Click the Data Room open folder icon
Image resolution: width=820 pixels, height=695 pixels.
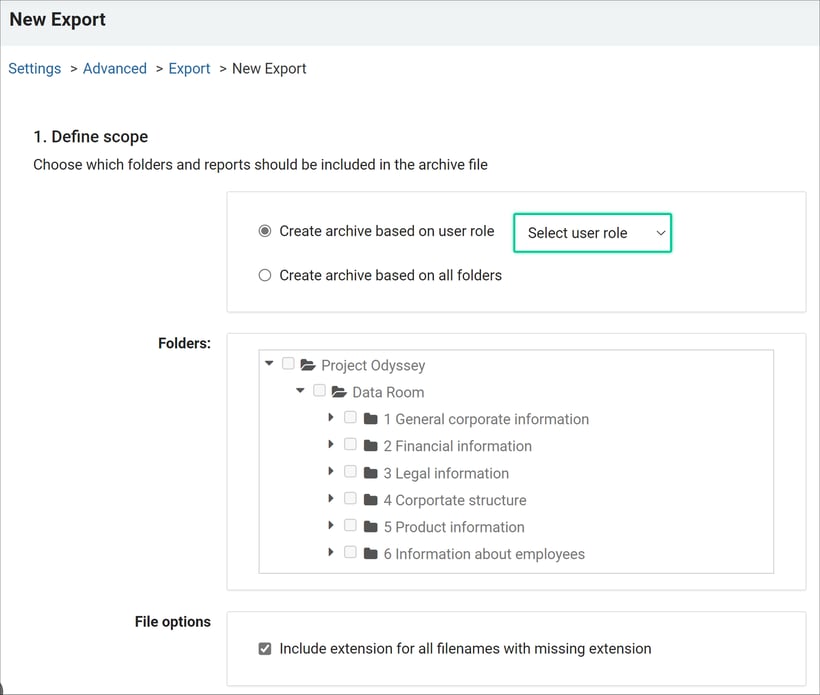pyautogui.click(x=339, y=392)
